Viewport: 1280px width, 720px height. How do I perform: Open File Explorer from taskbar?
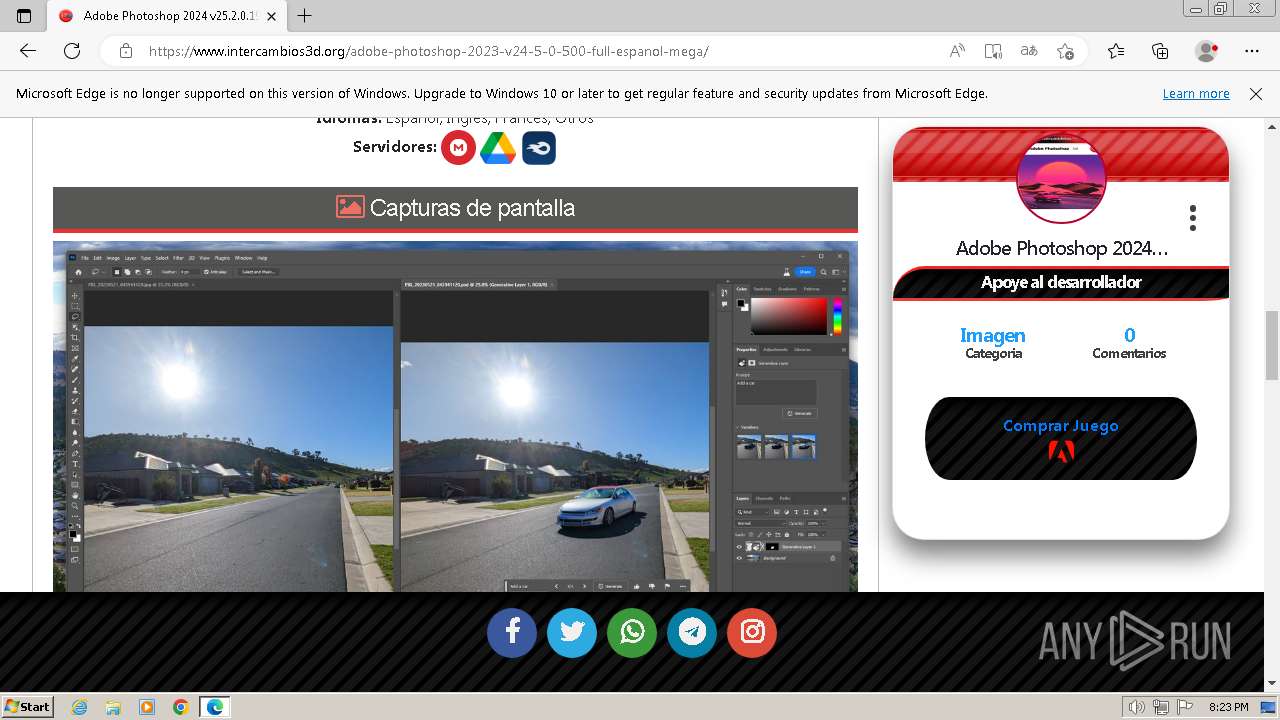[x=113, y=707]
